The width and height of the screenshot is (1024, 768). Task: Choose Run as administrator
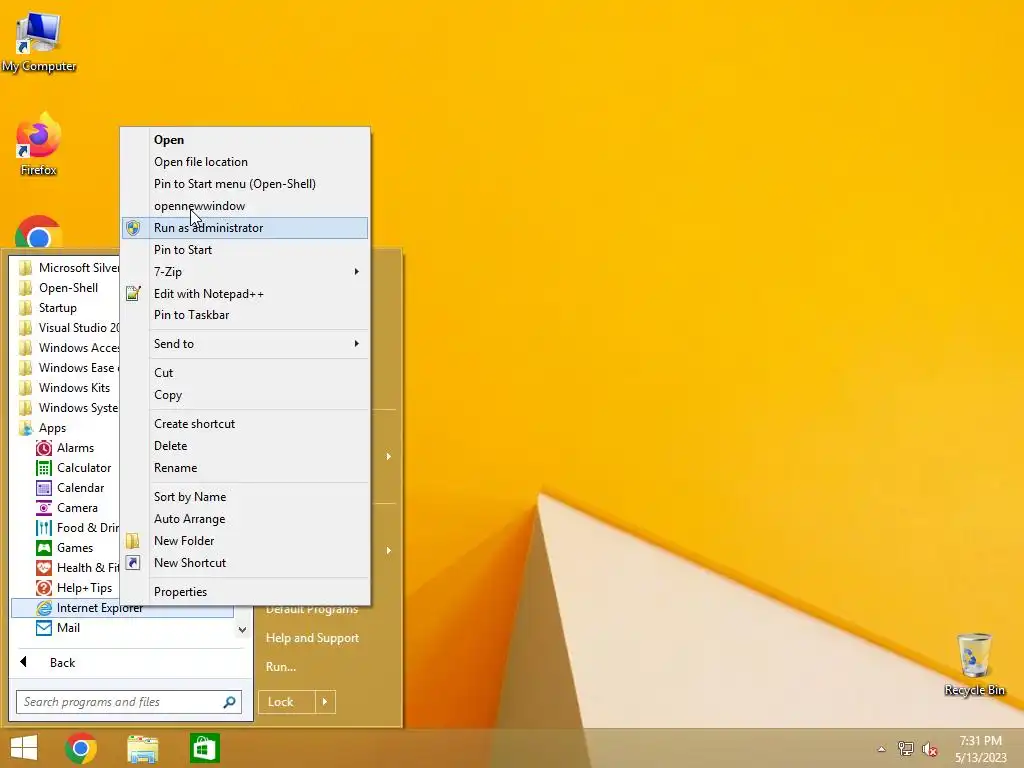(245, 228)
